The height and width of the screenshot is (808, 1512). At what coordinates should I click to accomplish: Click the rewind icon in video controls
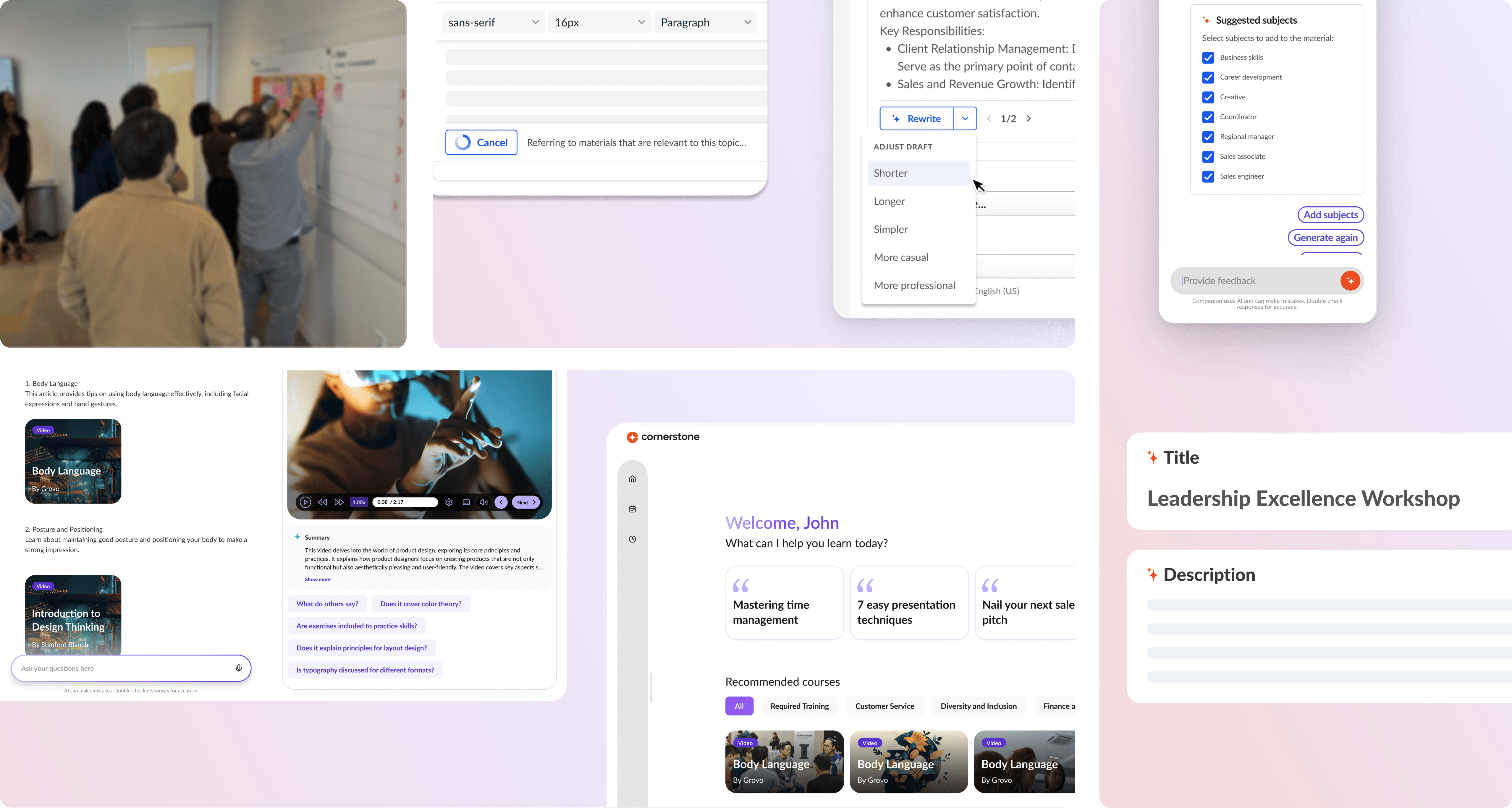click(322, 502)
